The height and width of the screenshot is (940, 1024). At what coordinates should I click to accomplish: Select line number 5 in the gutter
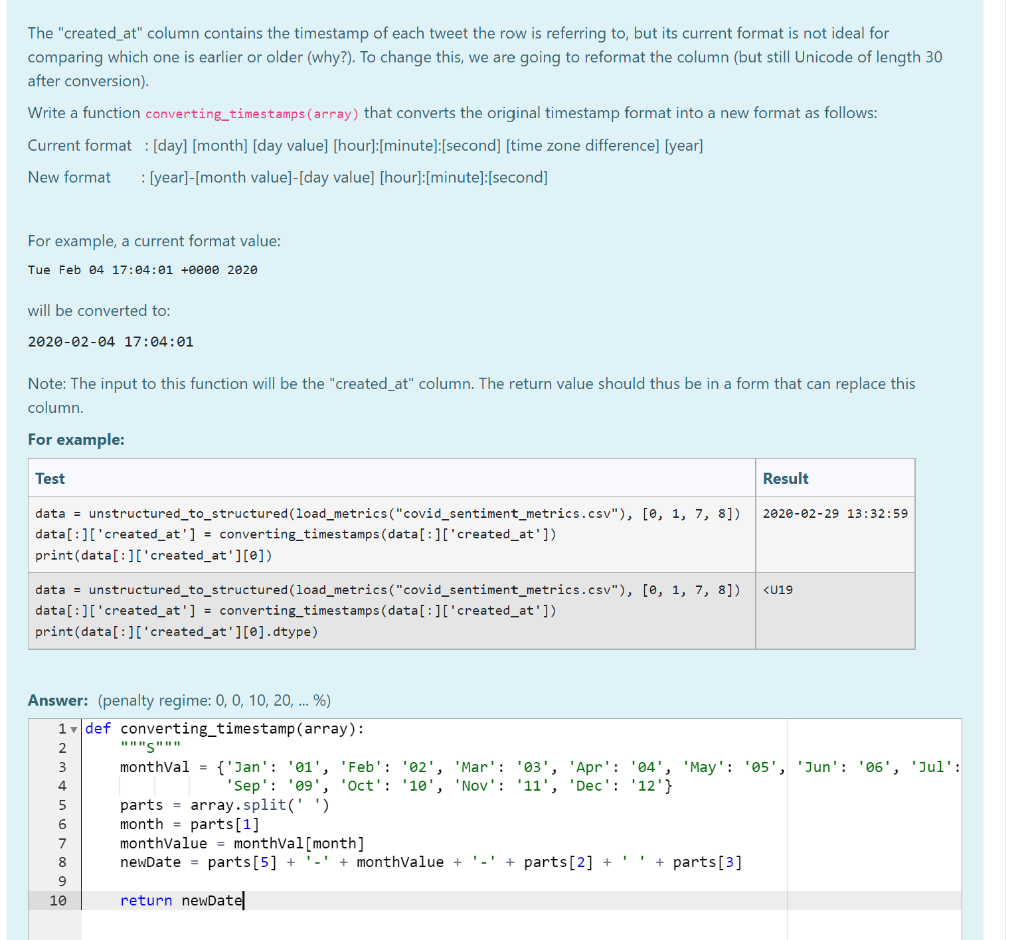coord(63,804)
